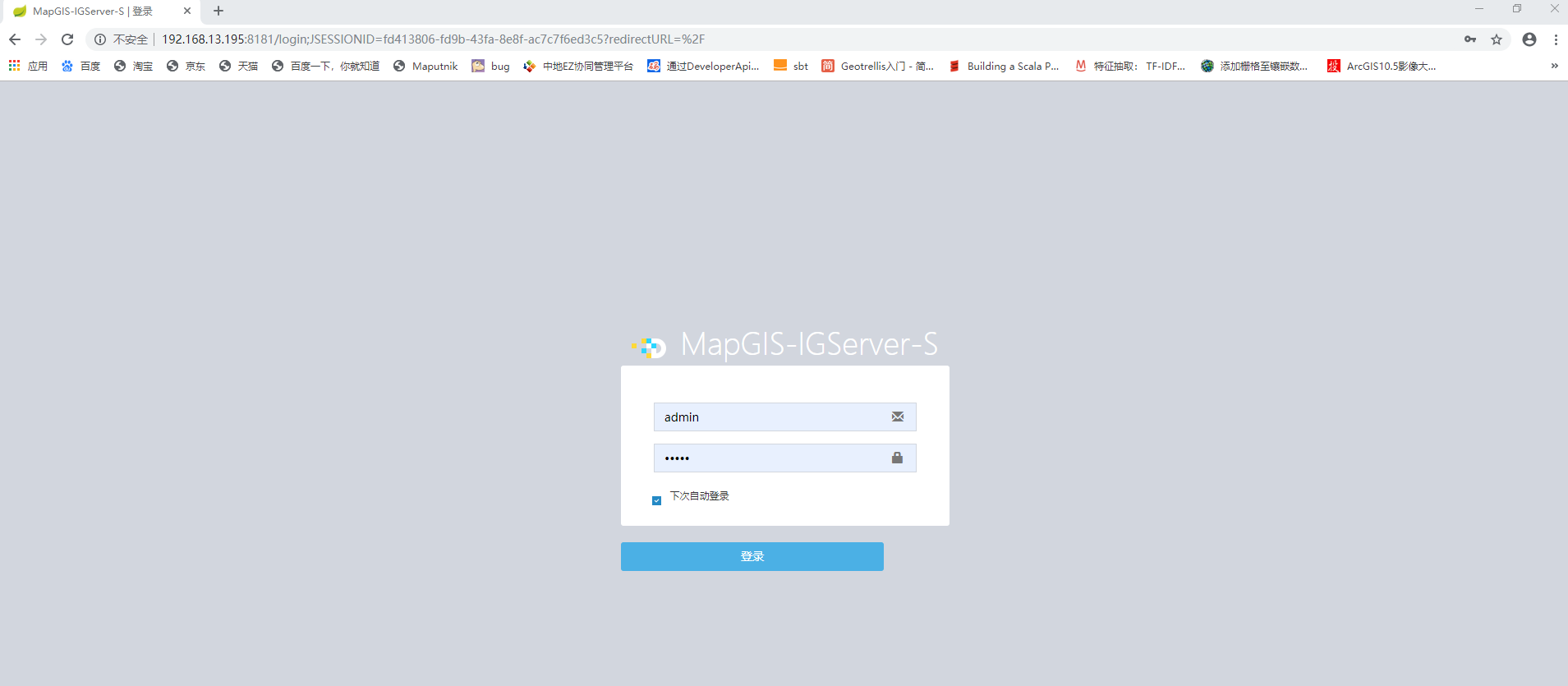The height and width of the screenshot is (686, 1568).
Task: Open 中地EZ协同管理平台 bookmark
Action: [x=578, y=66]
